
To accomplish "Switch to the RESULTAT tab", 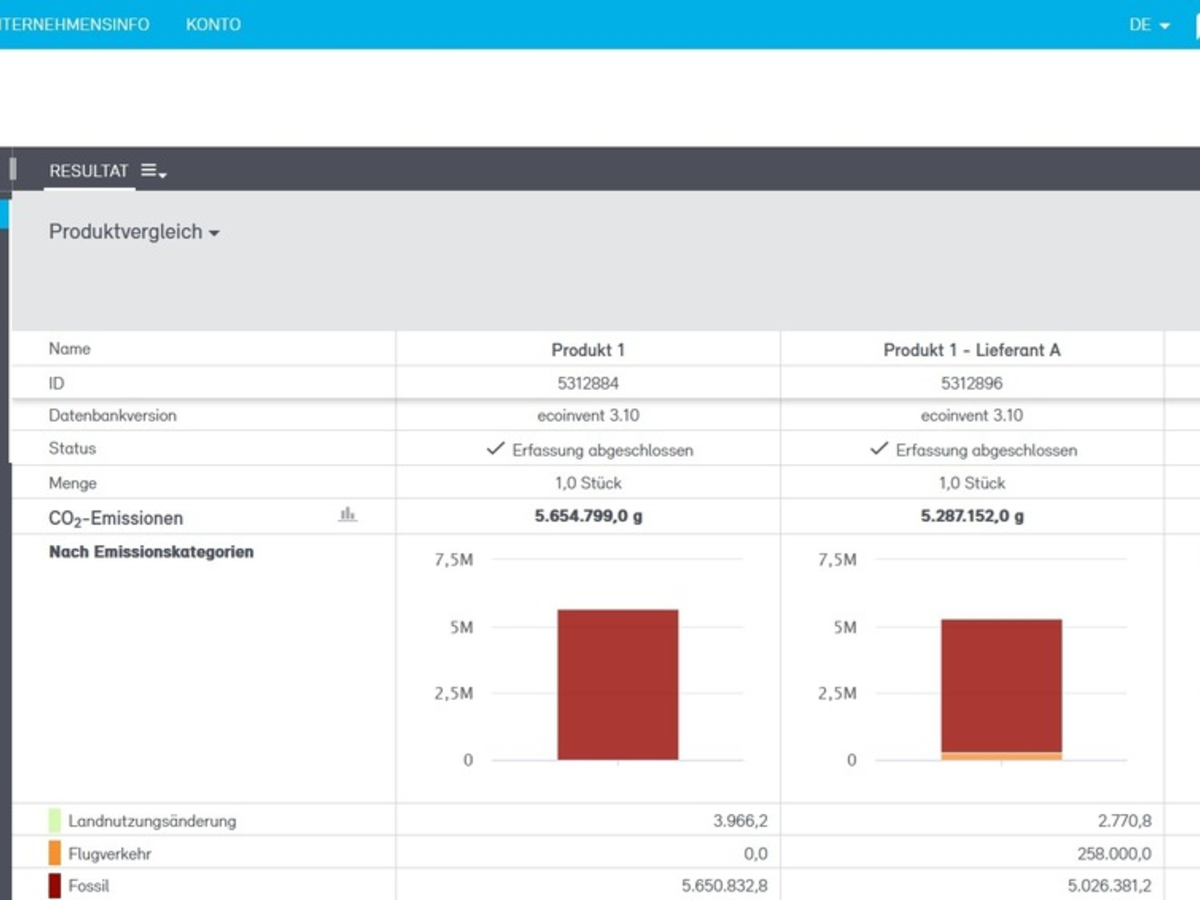I will pos(89,171).
